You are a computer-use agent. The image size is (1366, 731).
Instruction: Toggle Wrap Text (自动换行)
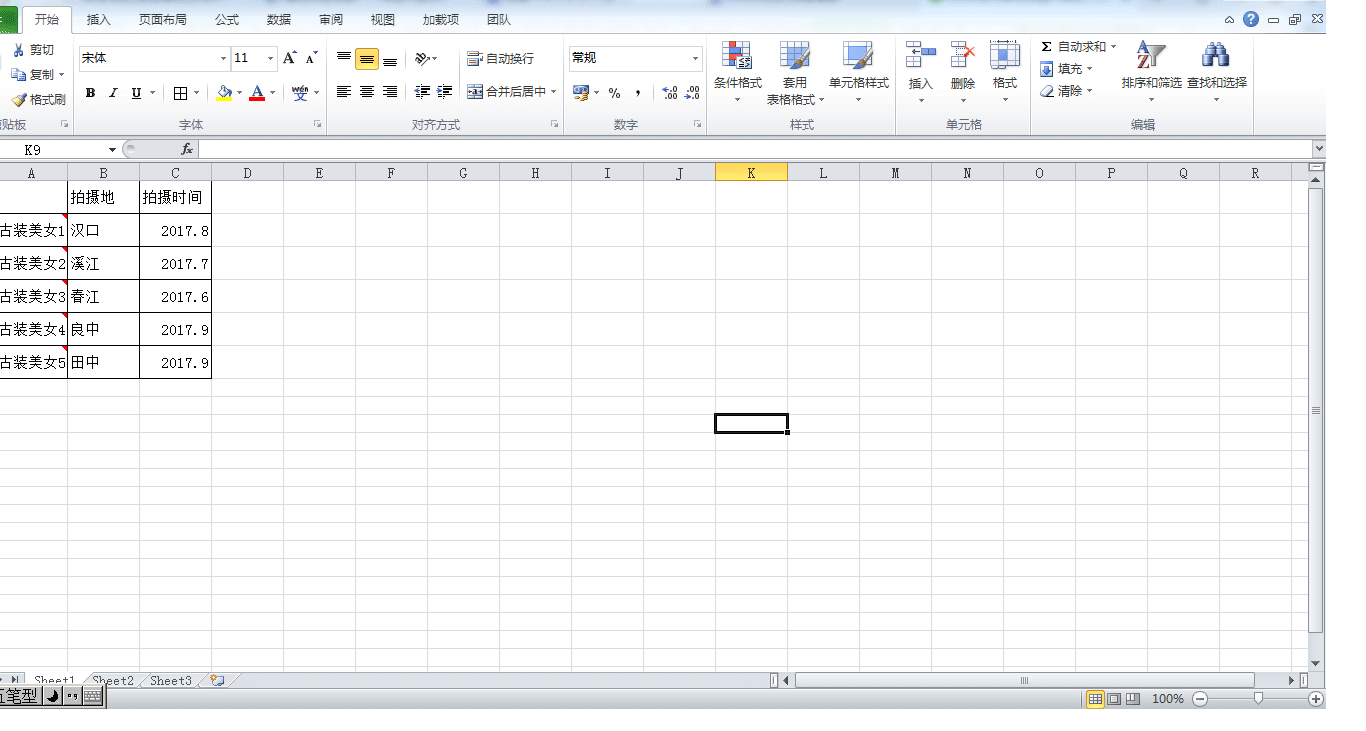(x=501, y=59)
